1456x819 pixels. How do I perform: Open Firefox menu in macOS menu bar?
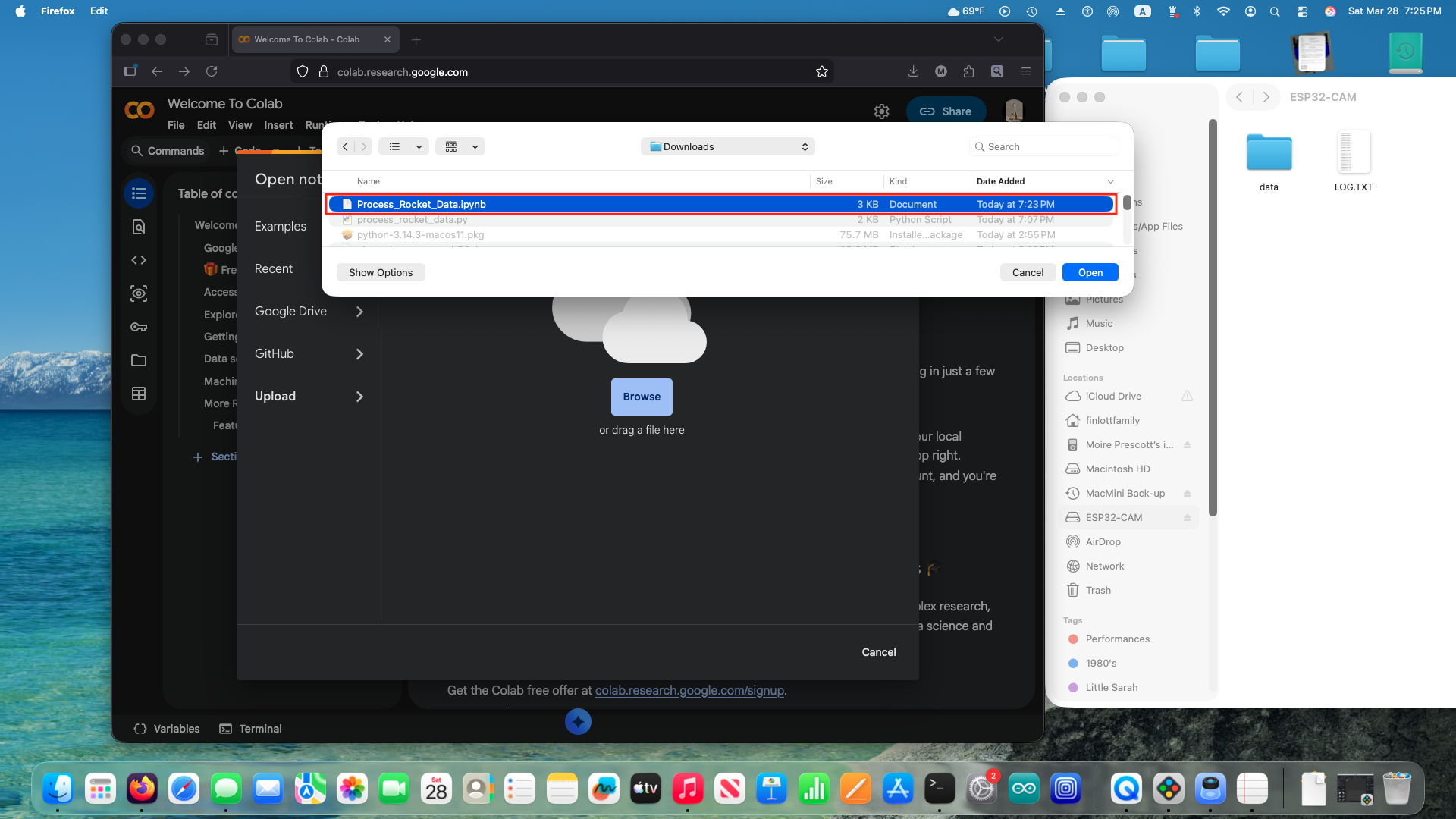click(58, 11)
